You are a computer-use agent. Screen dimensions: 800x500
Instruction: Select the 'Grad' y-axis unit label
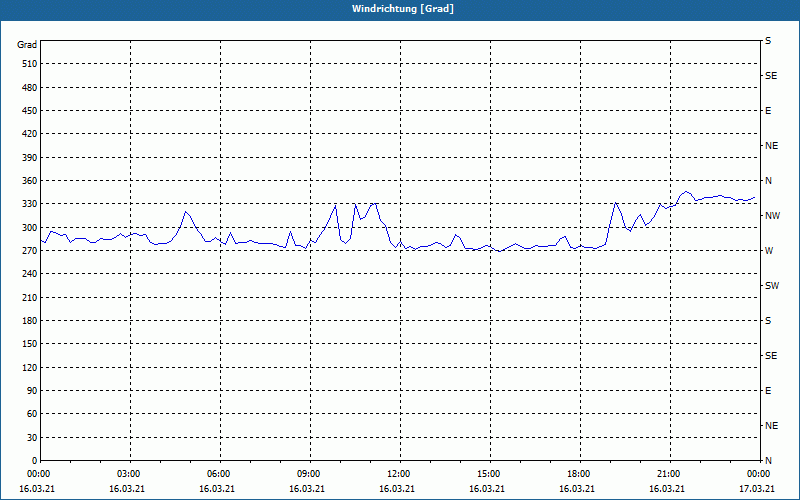[x=27, y=45]
